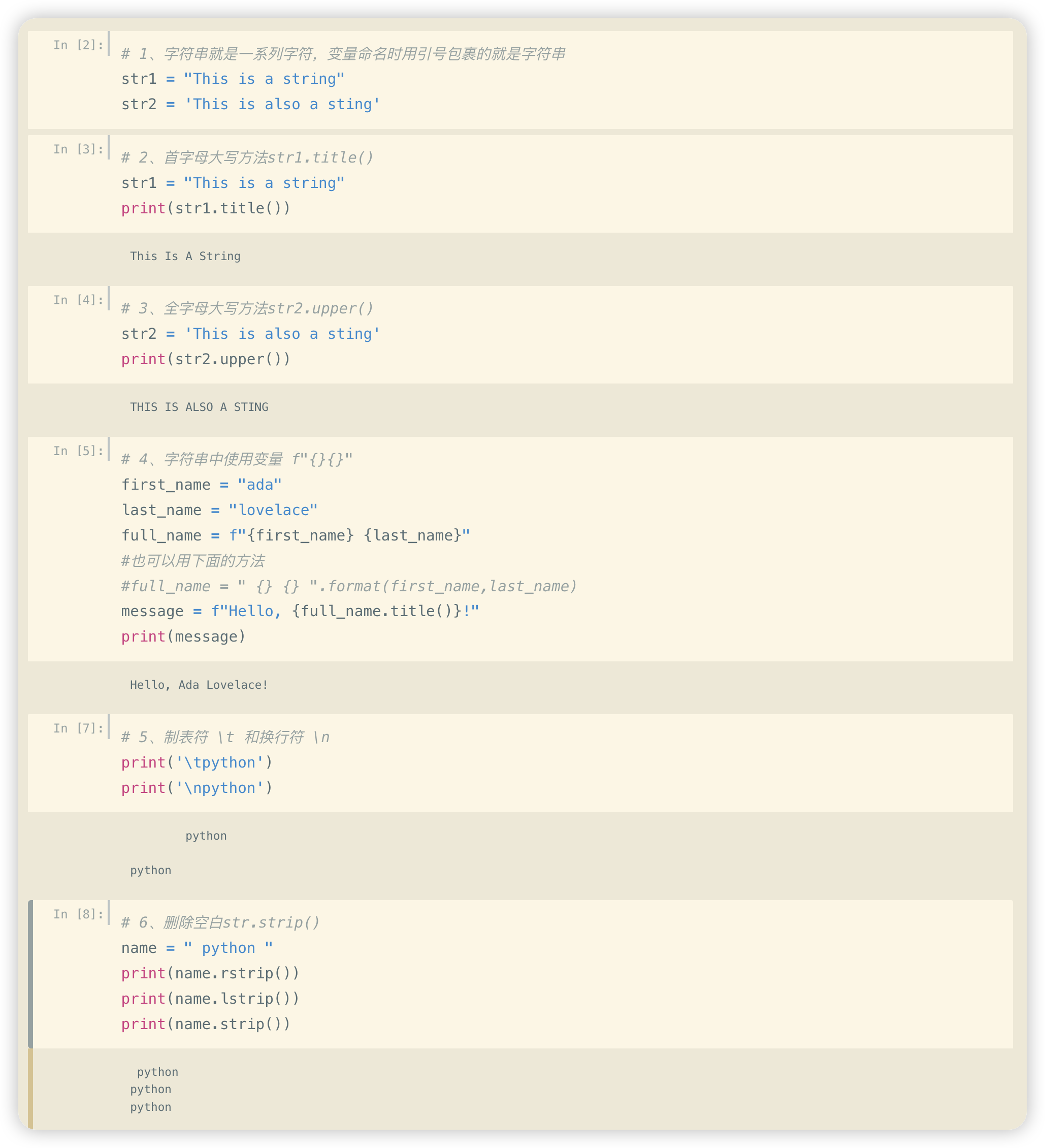
Task: Click the In [7]: cell prompt
Action: coord(79,728)
